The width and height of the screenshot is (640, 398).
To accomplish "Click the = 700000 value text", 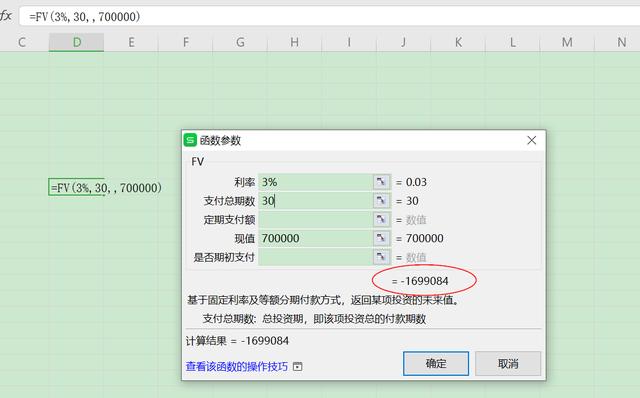I will point(420,238).
